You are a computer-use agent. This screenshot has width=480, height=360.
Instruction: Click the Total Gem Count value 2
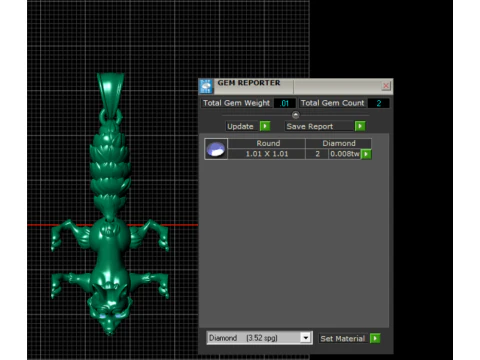tap(378, 103)
